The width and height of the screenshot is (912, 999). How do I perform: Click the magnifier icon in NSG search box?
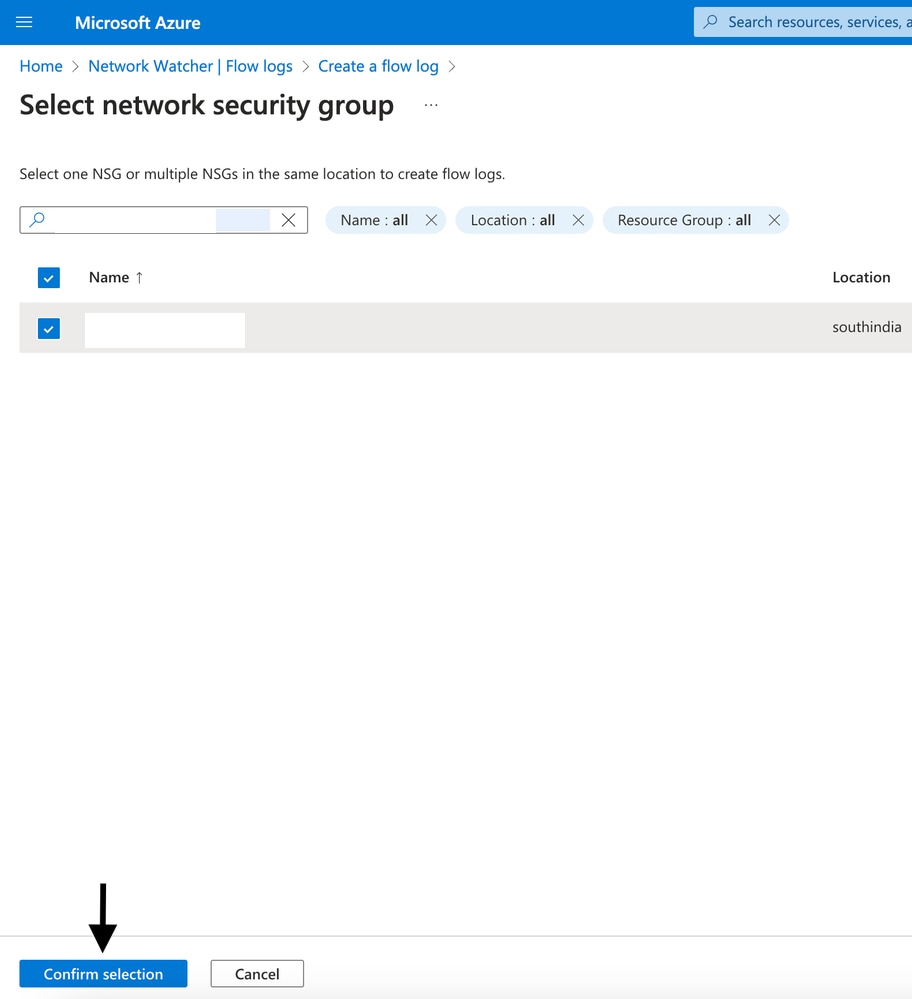(x=37, y=220)
